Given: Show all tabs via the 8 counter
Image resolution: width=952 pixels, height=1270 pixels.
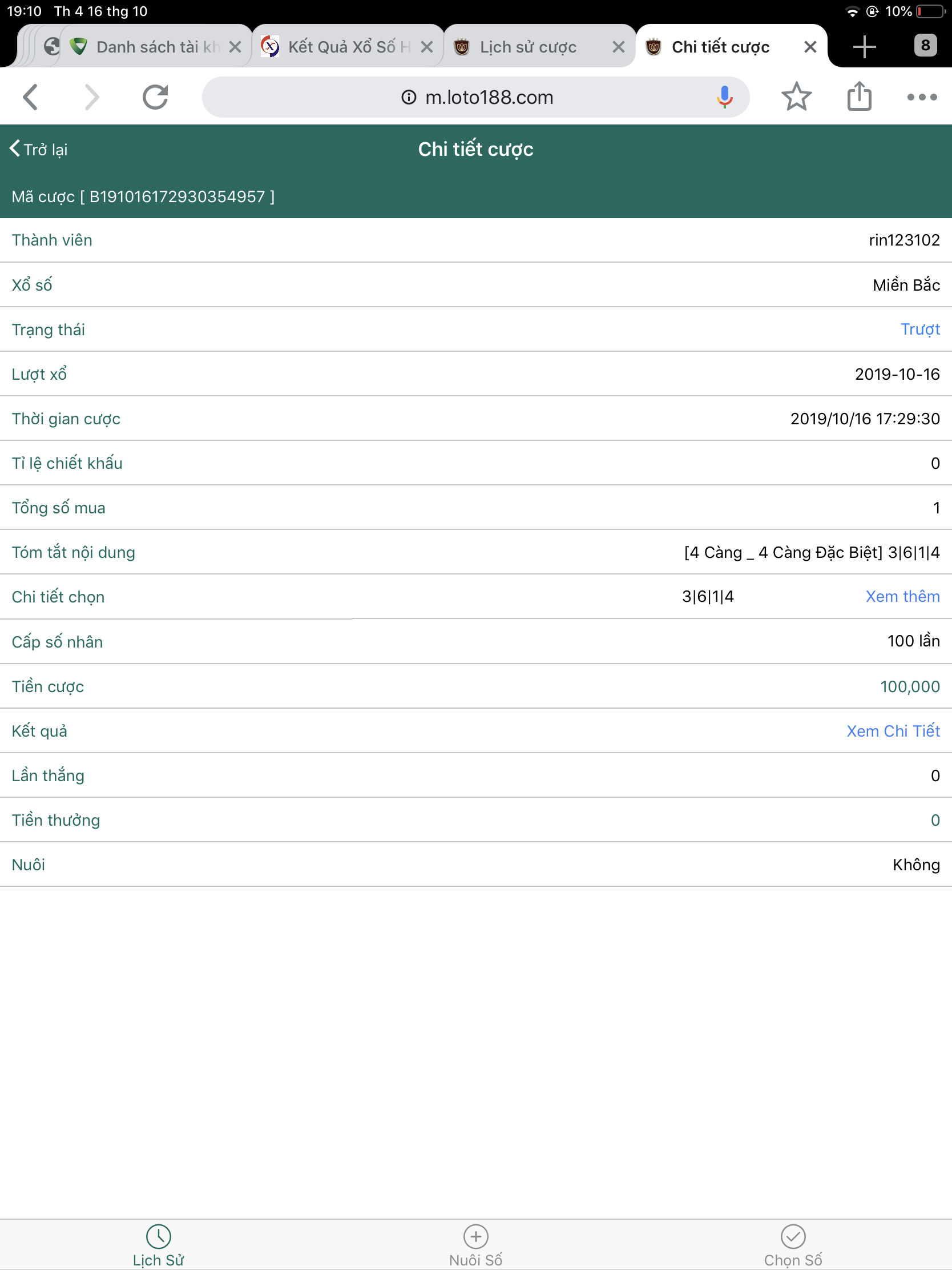Looking at the screenshot, I should (925, 45).
